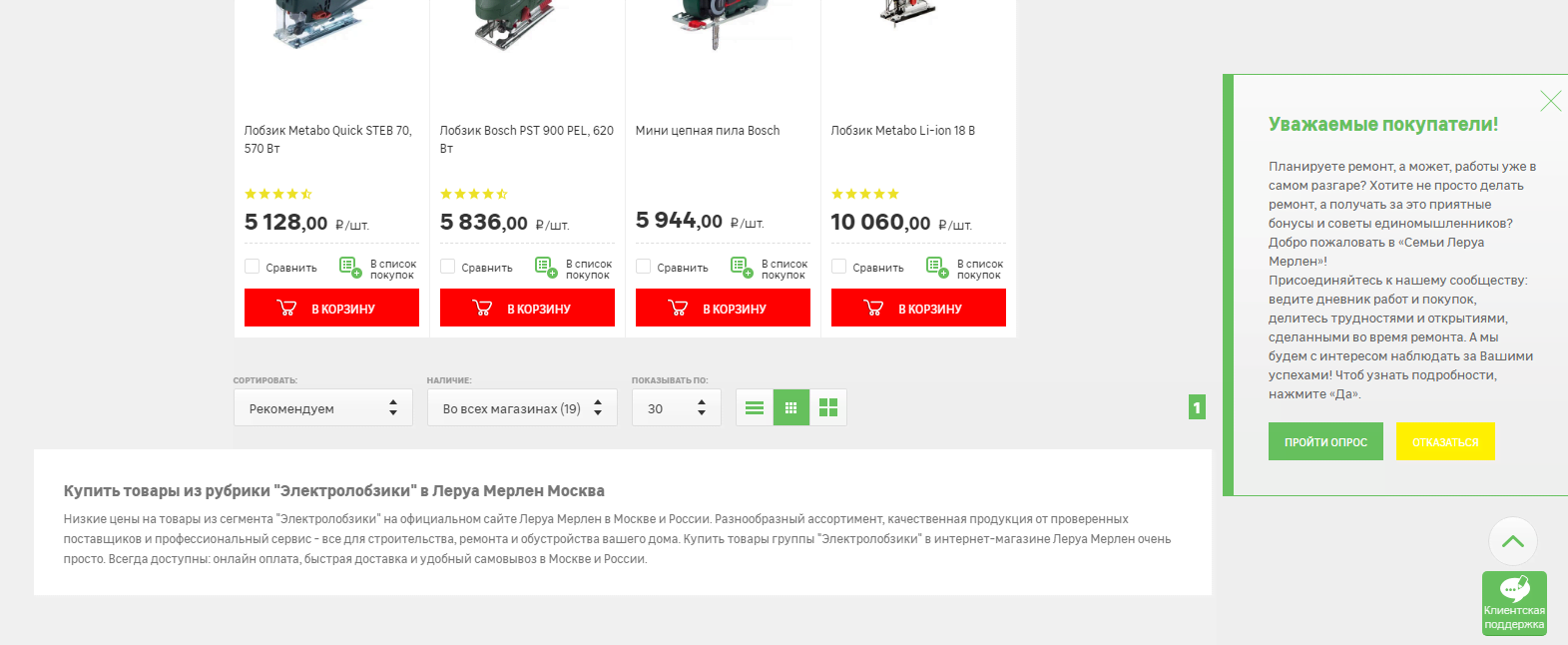Add Bosch mini chain saw В корзину

723,308
